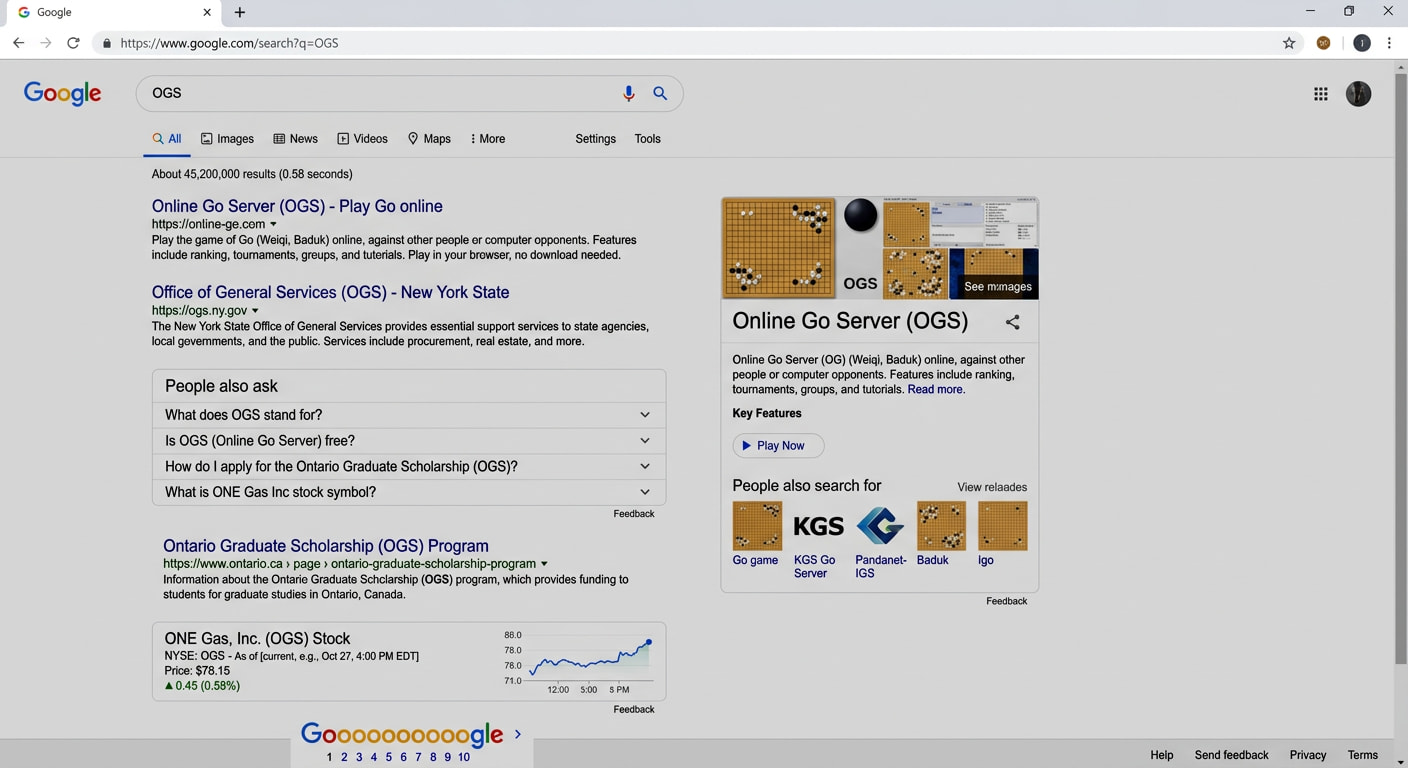Open the Chrome three-dot menu
The image size is (1408, 768).
(1389, 43)
